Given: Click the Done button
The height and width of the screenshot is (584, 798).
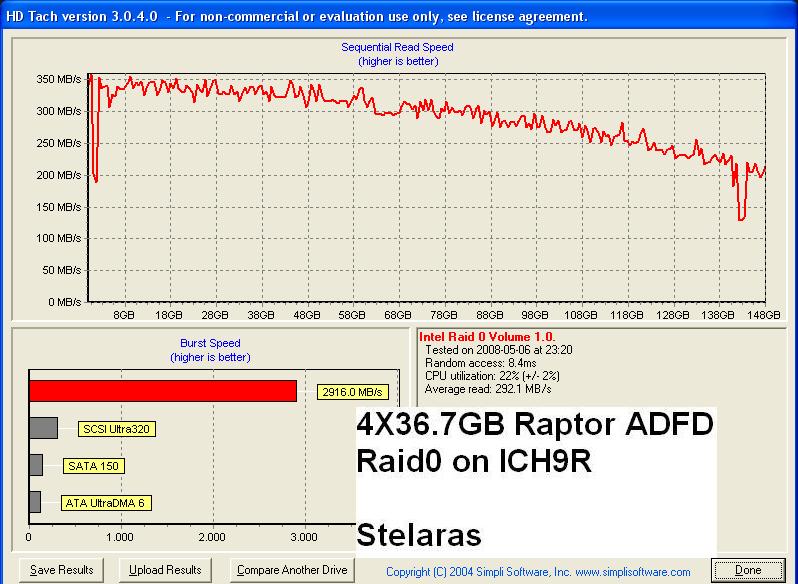Looking at the screenshot, I should click(x=748, y=570).
